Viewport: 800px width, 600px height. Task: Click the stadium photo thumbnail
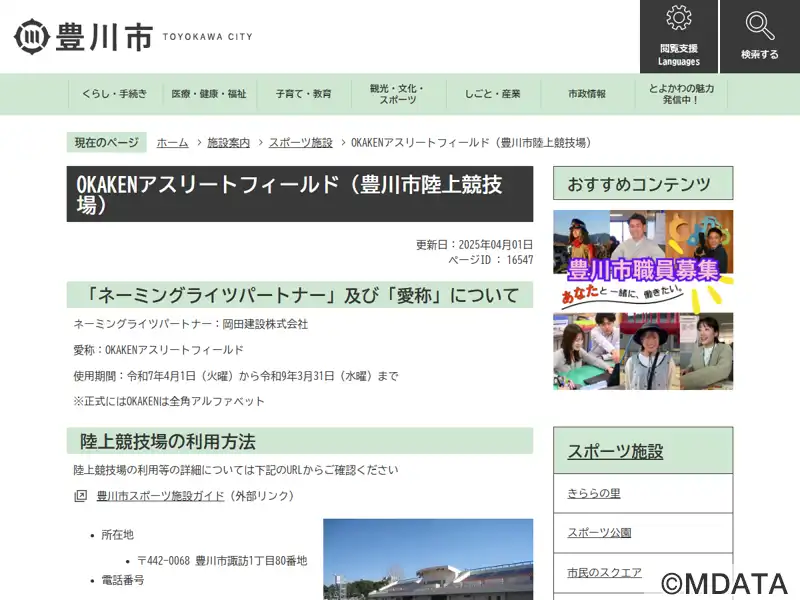[428, 559]
